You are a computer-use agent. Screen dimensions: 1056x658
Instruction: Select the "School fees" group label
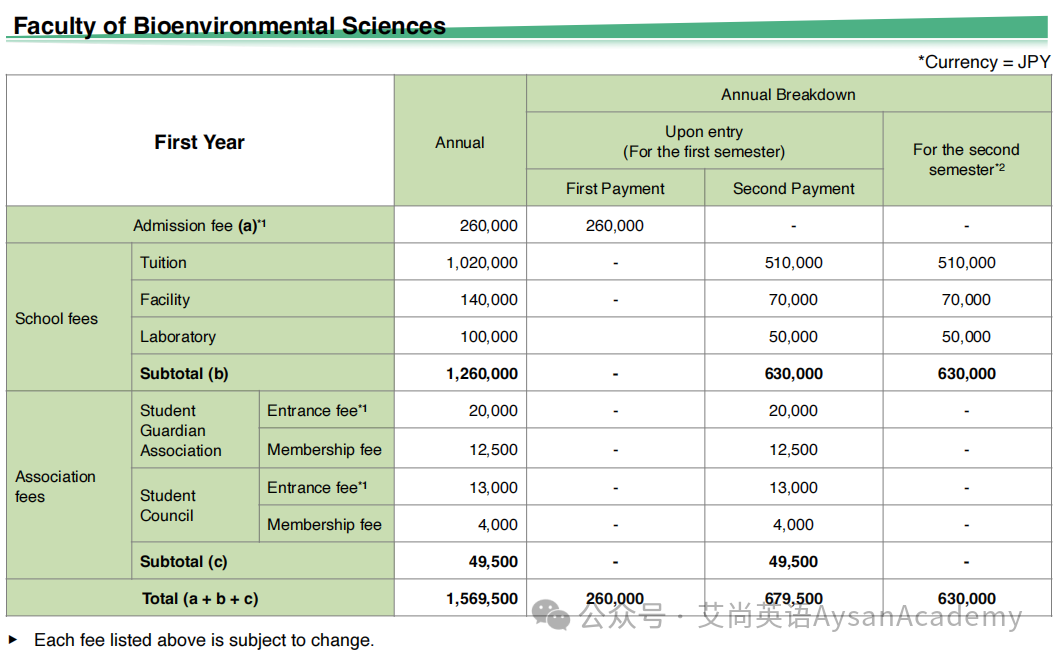(57, 319)
